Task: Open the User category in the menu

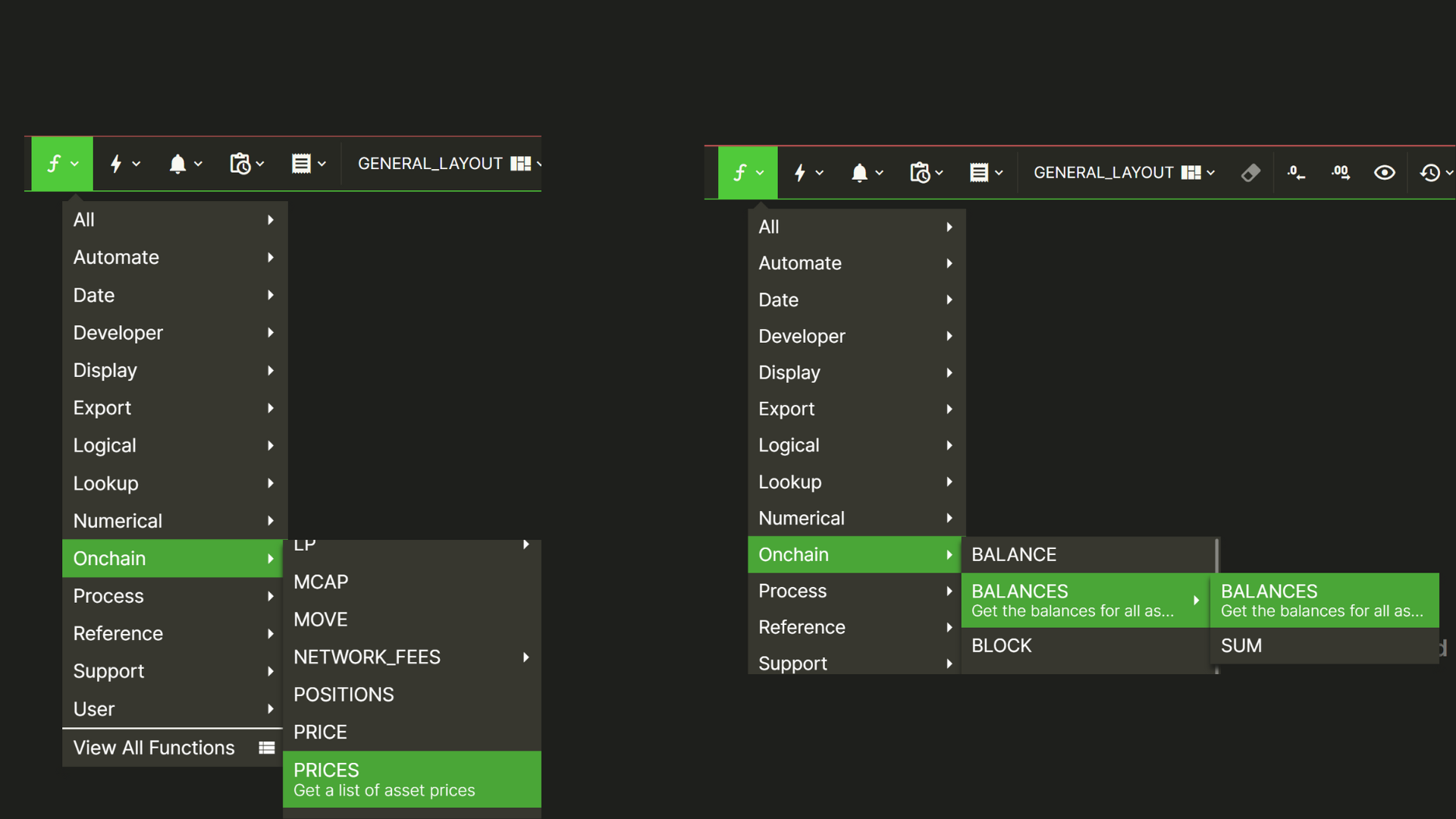Action: point(172,709)
